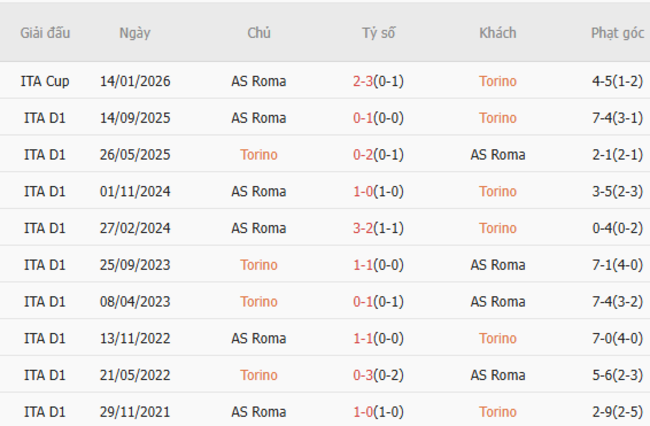The image size is (650, 426).
Task: Click the 29/11/2021 match date
Action: click(x=135, y=411)
